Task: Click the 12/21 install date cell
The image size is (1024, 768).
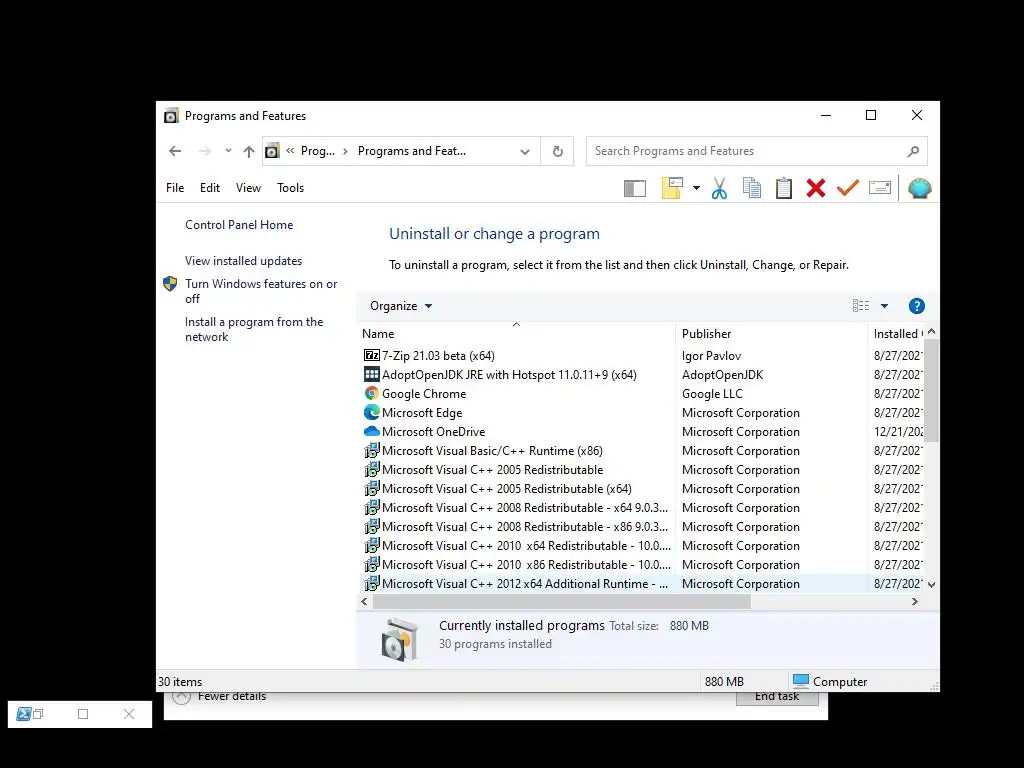Action: [899, 432]
